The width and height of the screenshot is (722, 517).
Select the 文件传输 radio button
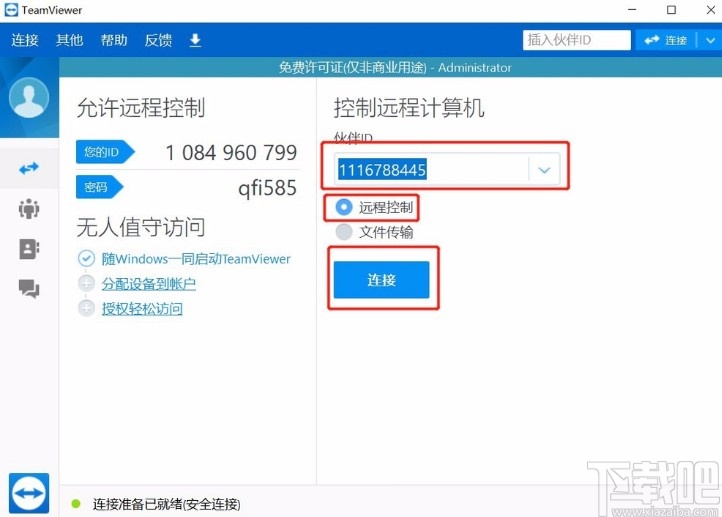[x=344, y=232]
